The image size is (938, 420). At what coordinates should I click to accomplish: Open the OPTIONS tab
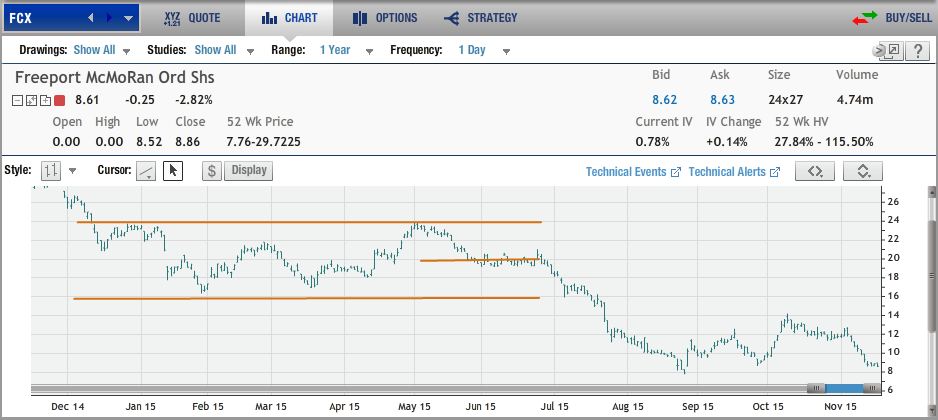pyautogui.click(x=385, y=18)
